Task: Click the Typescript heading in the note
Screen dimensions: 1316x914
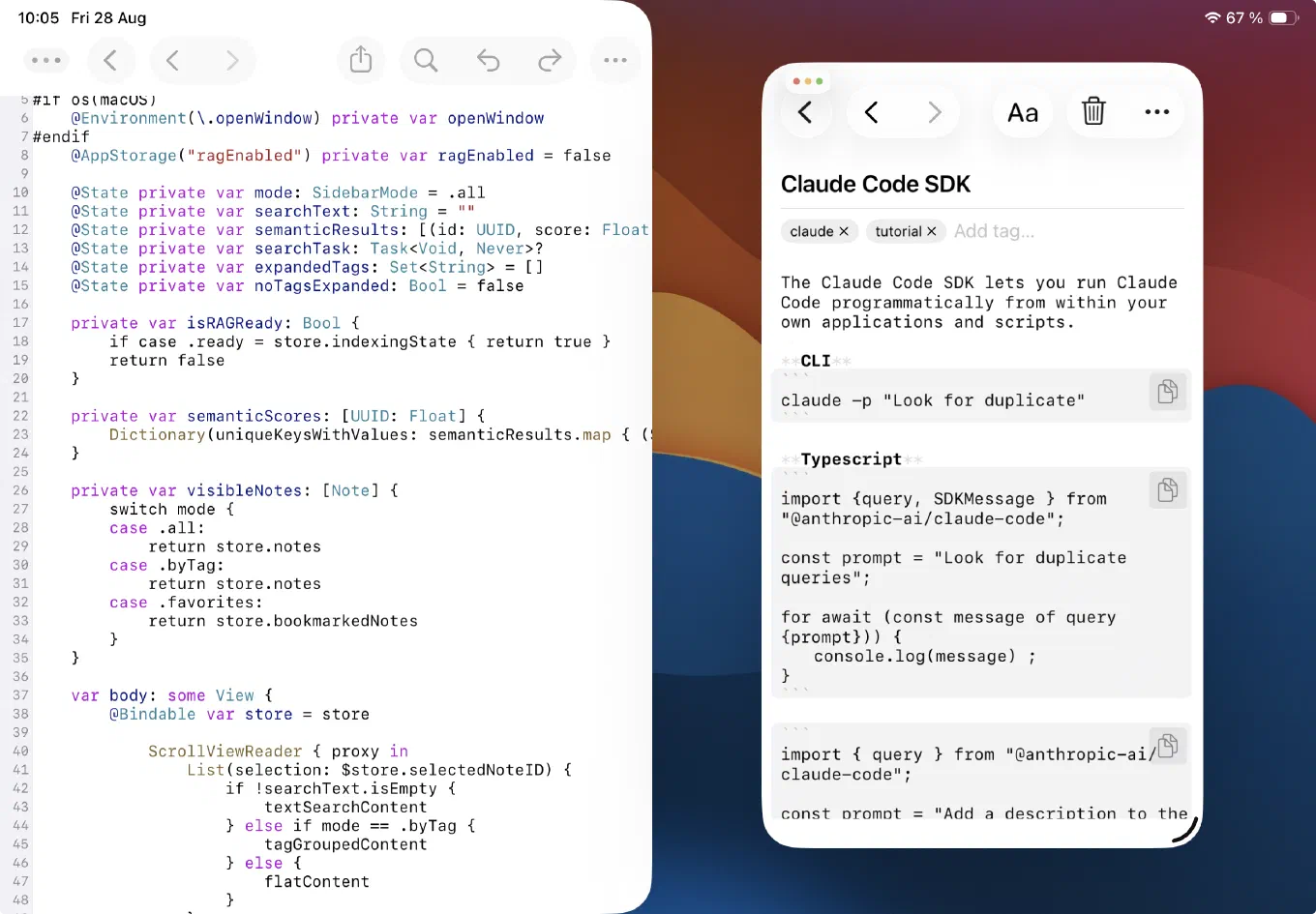Action: tap(851, 459)
